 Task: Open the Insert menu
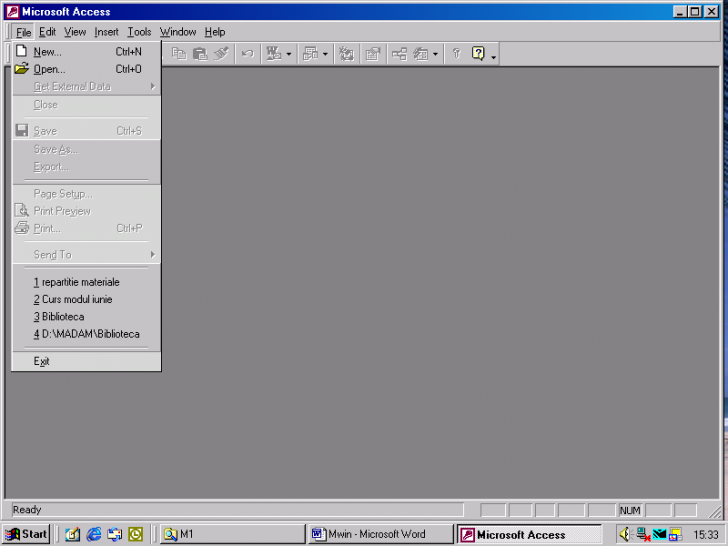[106, 32]
